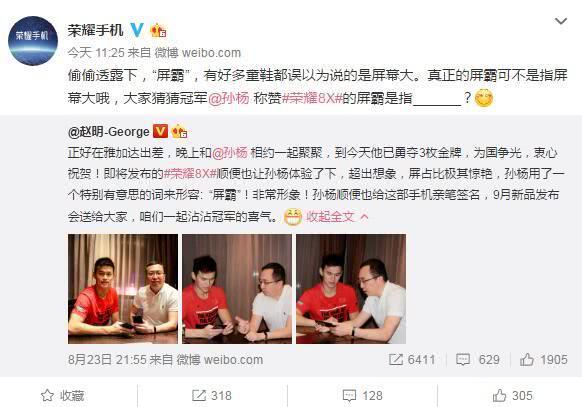The image size is (582, 407).
Task: Collapse the full text via 收起全文
Action: pyautogui.click(x=337, y=216)
